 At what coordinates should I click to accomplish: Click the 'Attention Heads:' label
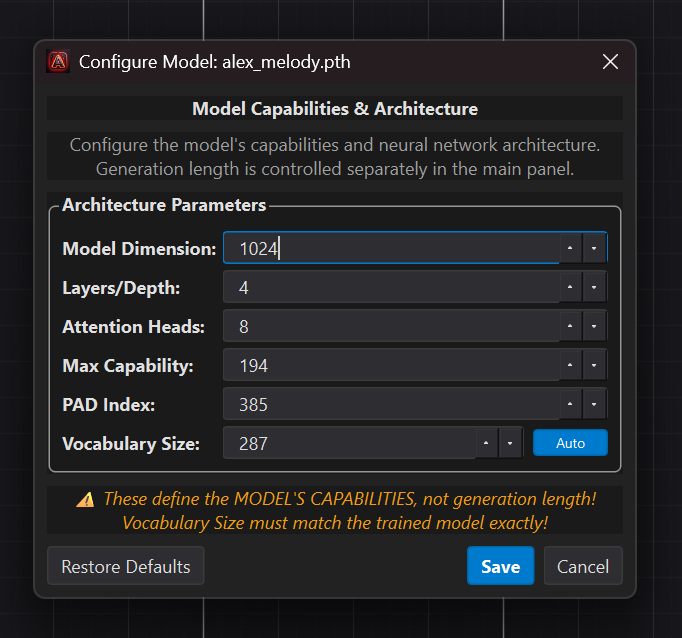pos(134,327)
